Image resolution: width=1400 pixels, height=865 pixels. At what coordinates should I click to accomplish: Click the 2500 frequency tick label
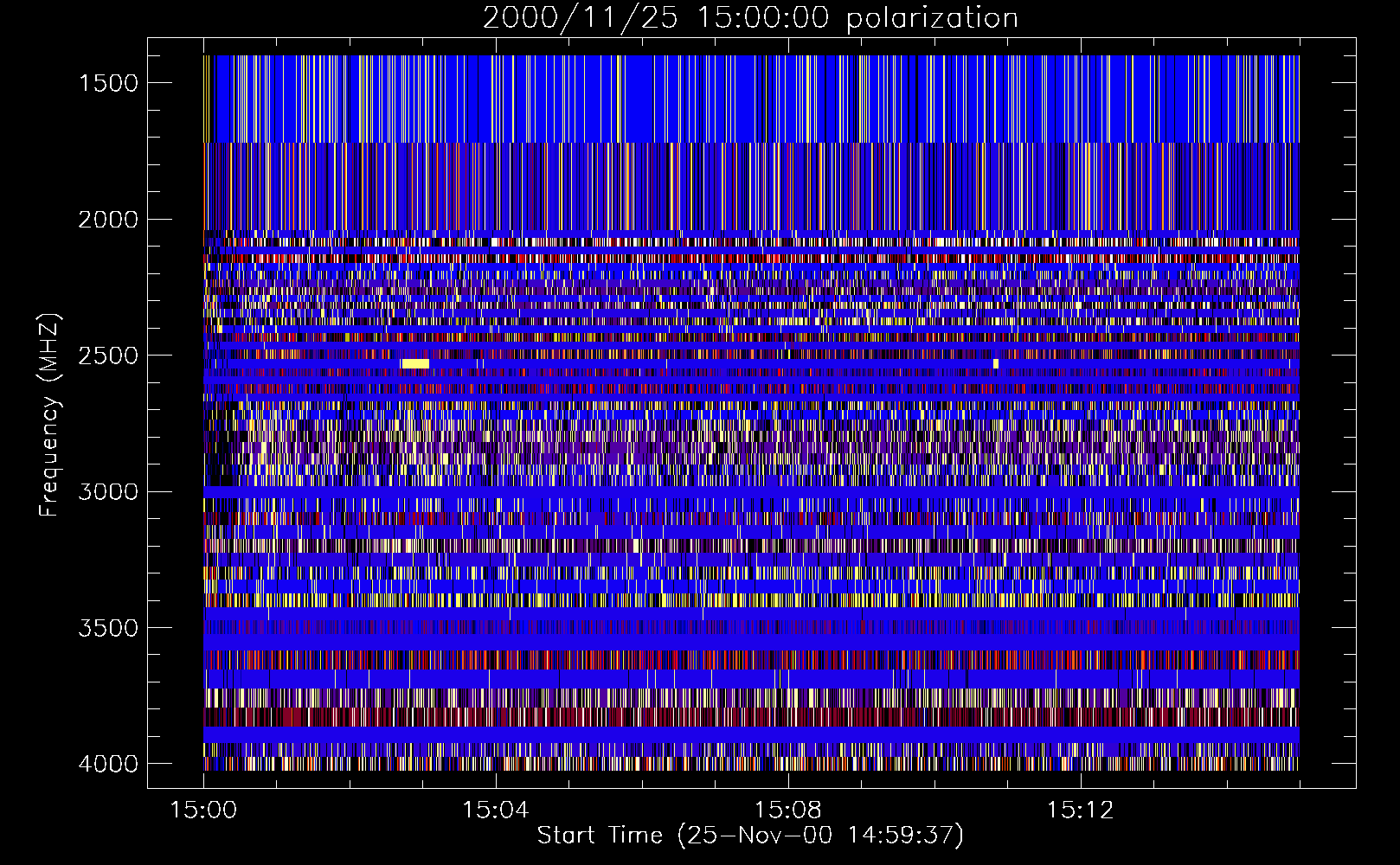(x=108, y=356)
